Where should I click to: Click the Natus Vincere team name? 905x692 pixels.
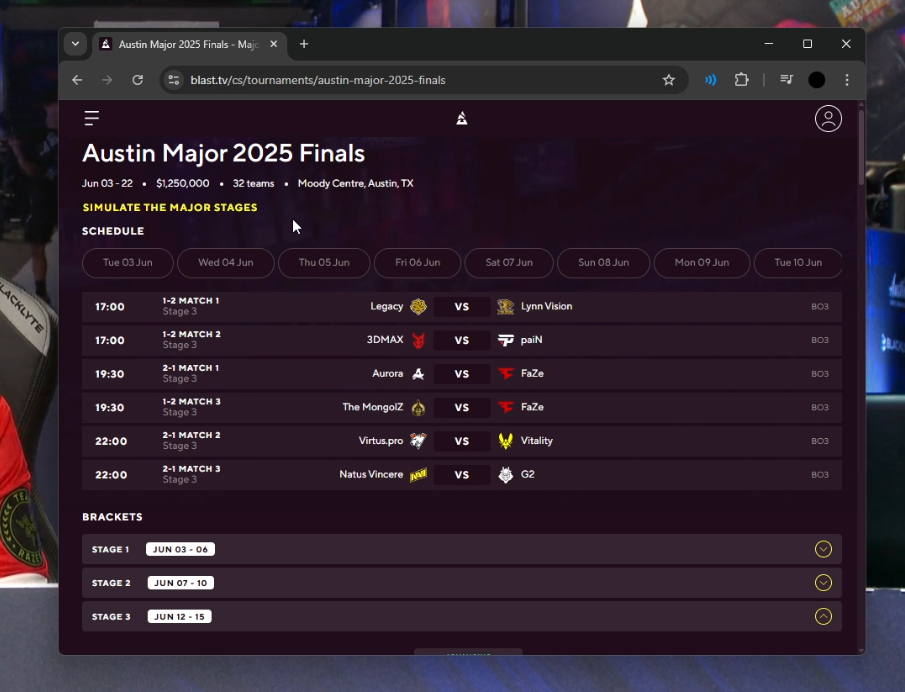[x=371, y=474]
